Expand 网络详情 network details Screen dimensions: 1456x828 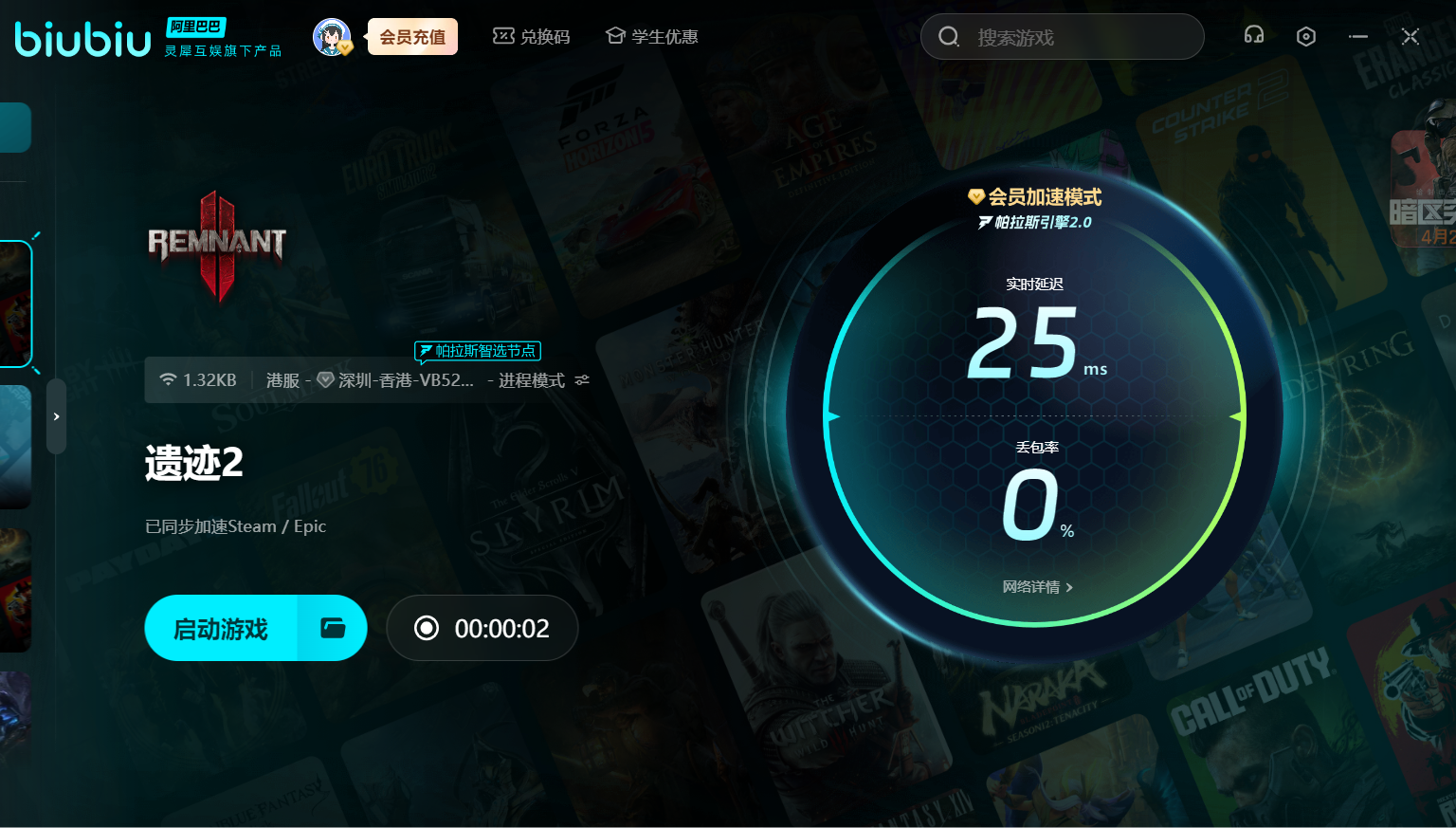(x=1037, y=587)
